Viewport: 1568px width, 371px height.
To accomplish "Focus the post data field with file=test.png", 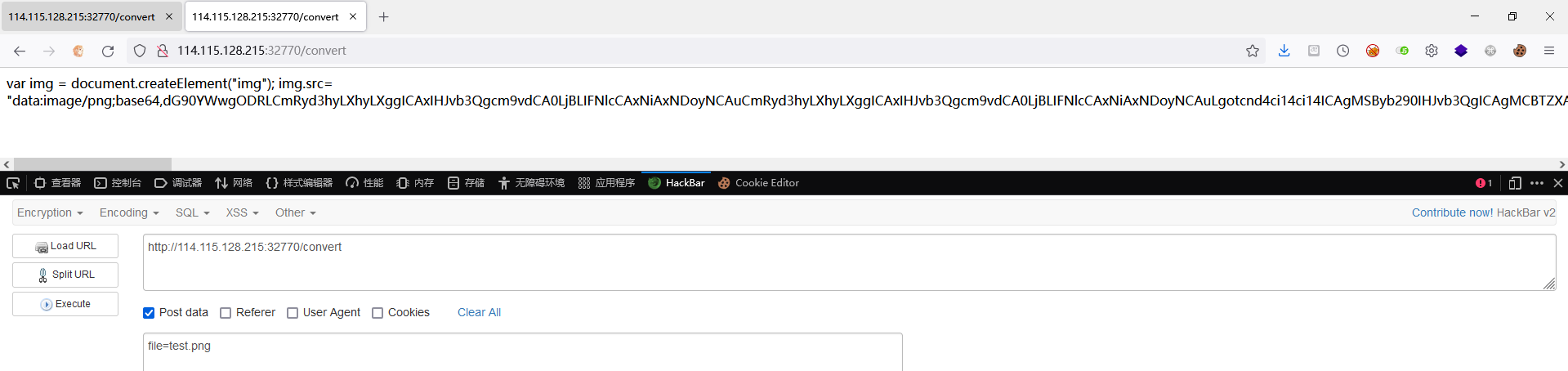I will click(523, 352).
